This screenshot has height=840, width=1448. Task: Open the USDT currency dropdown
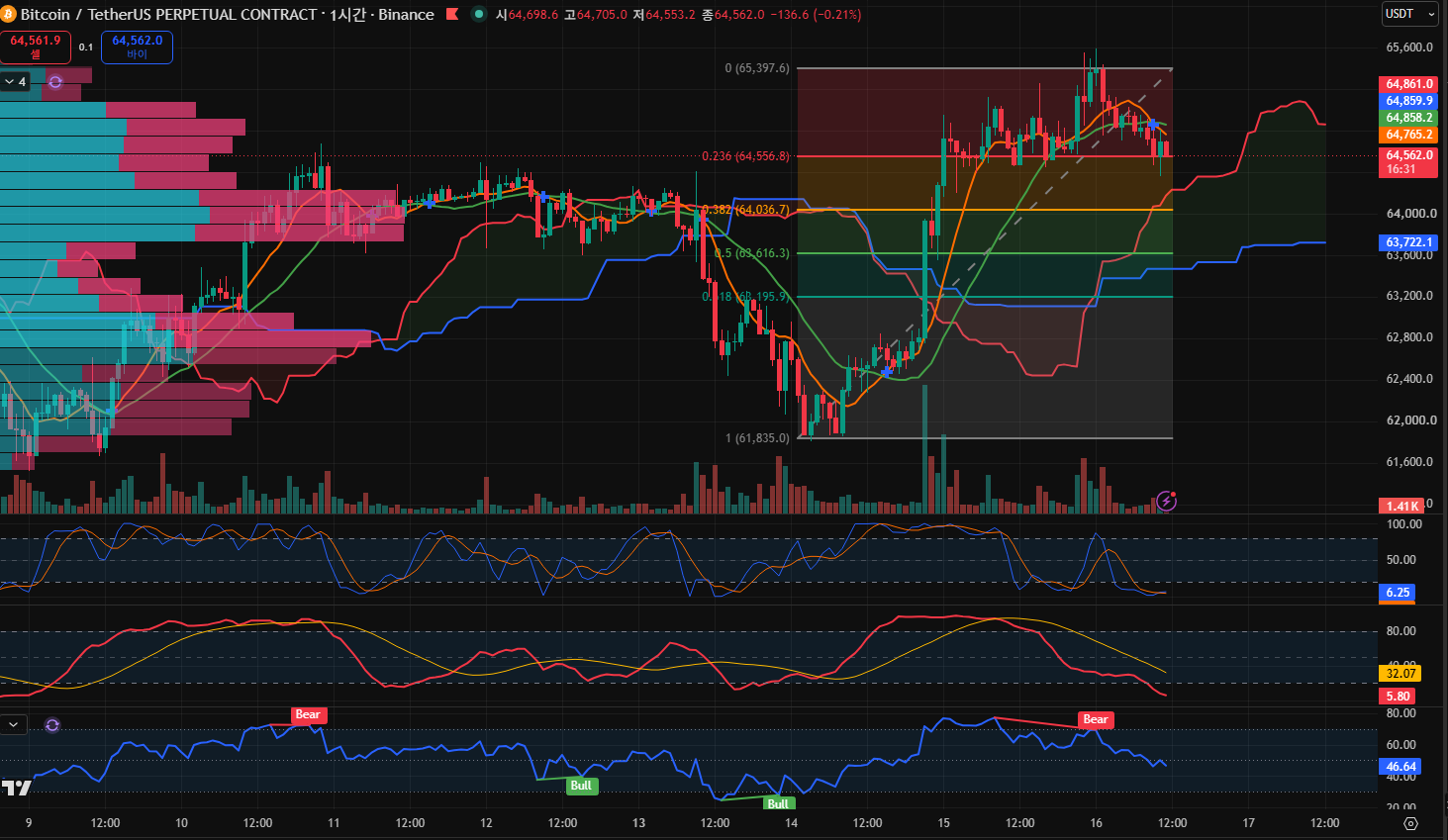1410,14
